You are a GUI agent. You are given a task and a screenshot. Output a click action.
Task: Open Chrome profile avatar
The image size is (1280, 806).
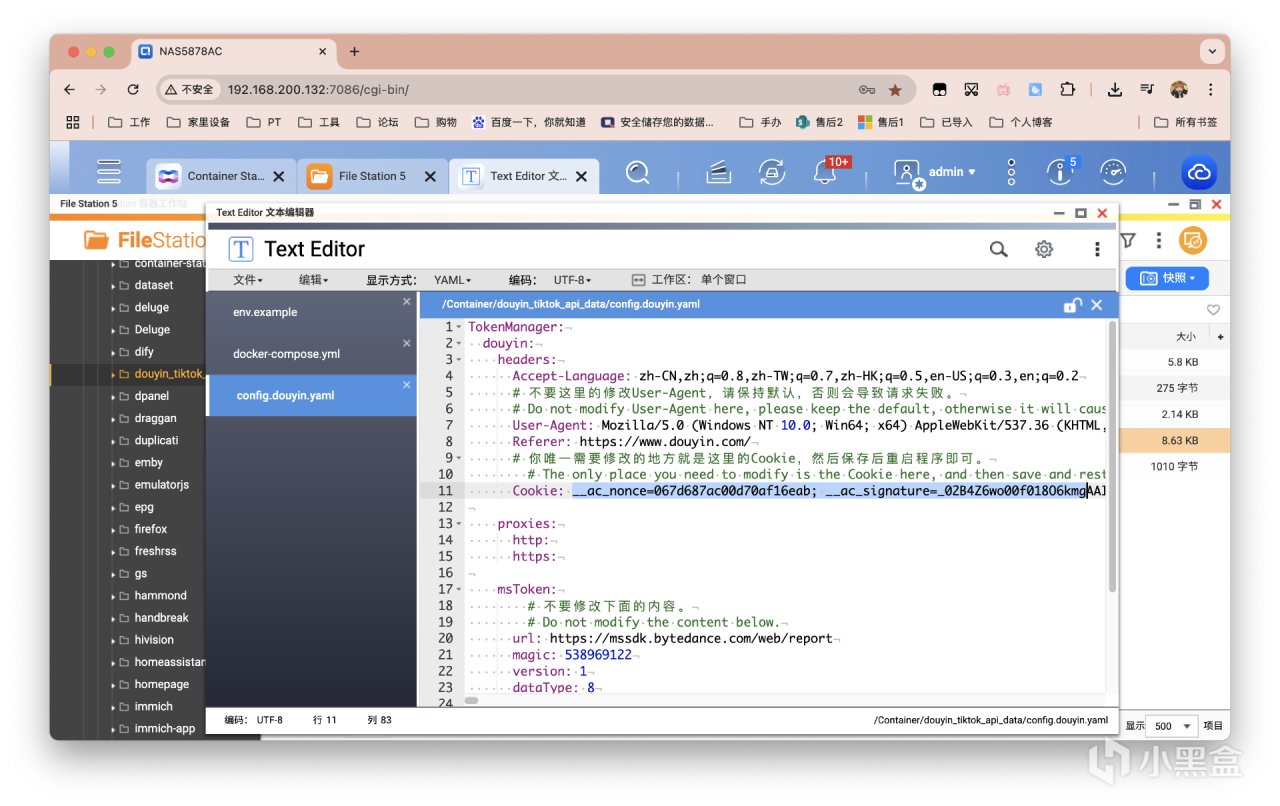(1179, 90)
